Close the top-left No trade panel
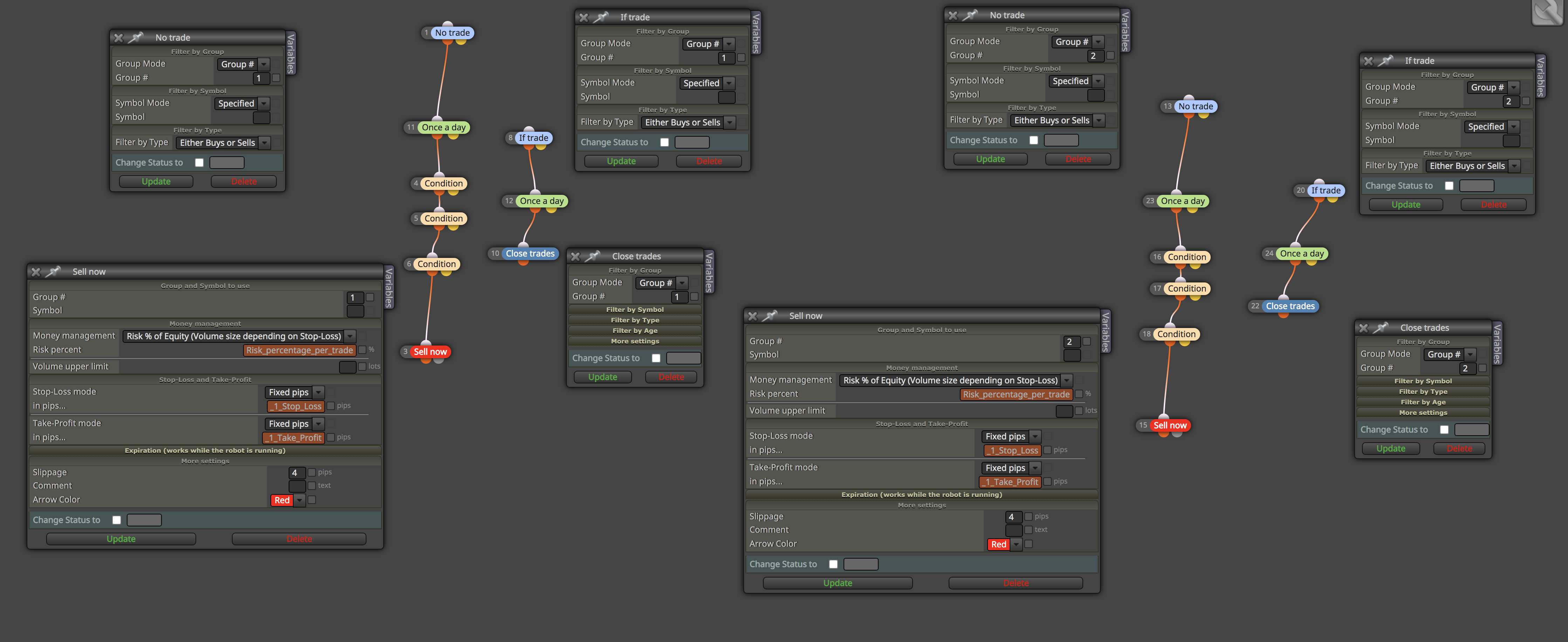The height and width of the screenshot is (642, 1568). [119, 38]
